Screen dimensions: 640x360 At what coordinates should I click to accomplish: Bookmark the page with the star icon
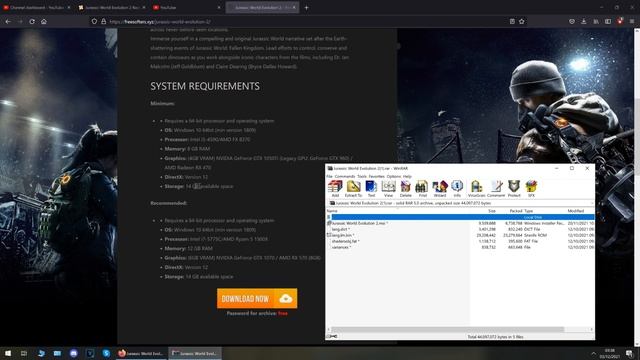[x=522, y=21]
